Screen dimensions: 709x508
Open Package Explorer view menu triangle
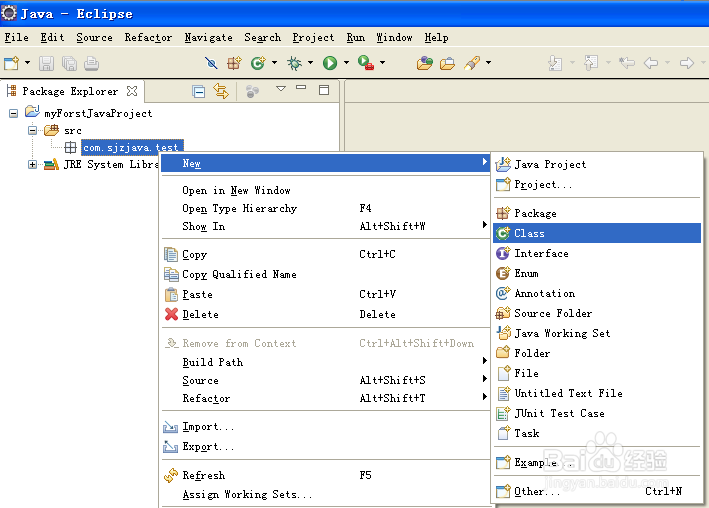(x=281, y=89)
